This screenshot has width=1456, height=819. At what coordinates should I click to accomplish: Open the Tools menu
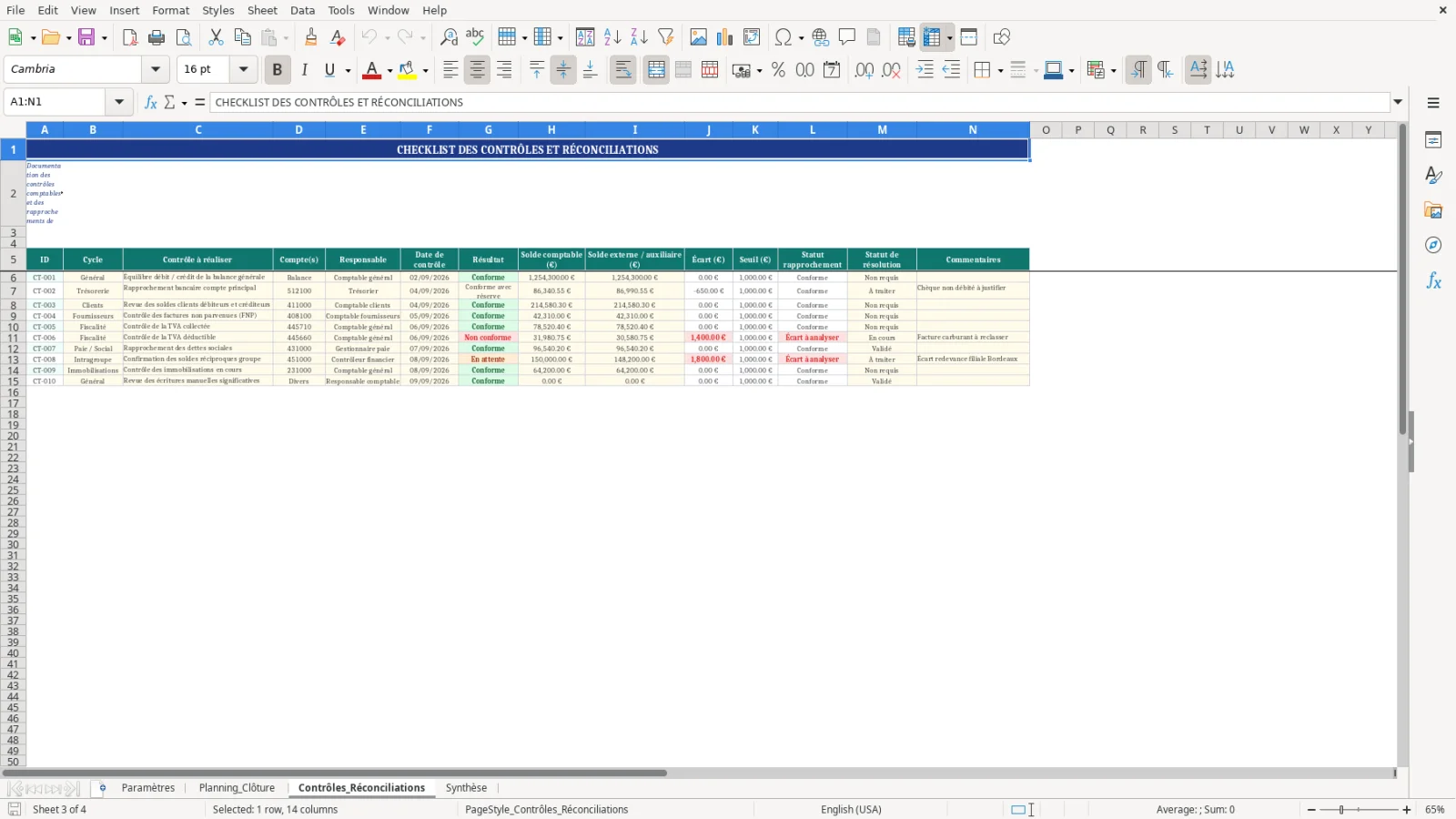[341, 10]
